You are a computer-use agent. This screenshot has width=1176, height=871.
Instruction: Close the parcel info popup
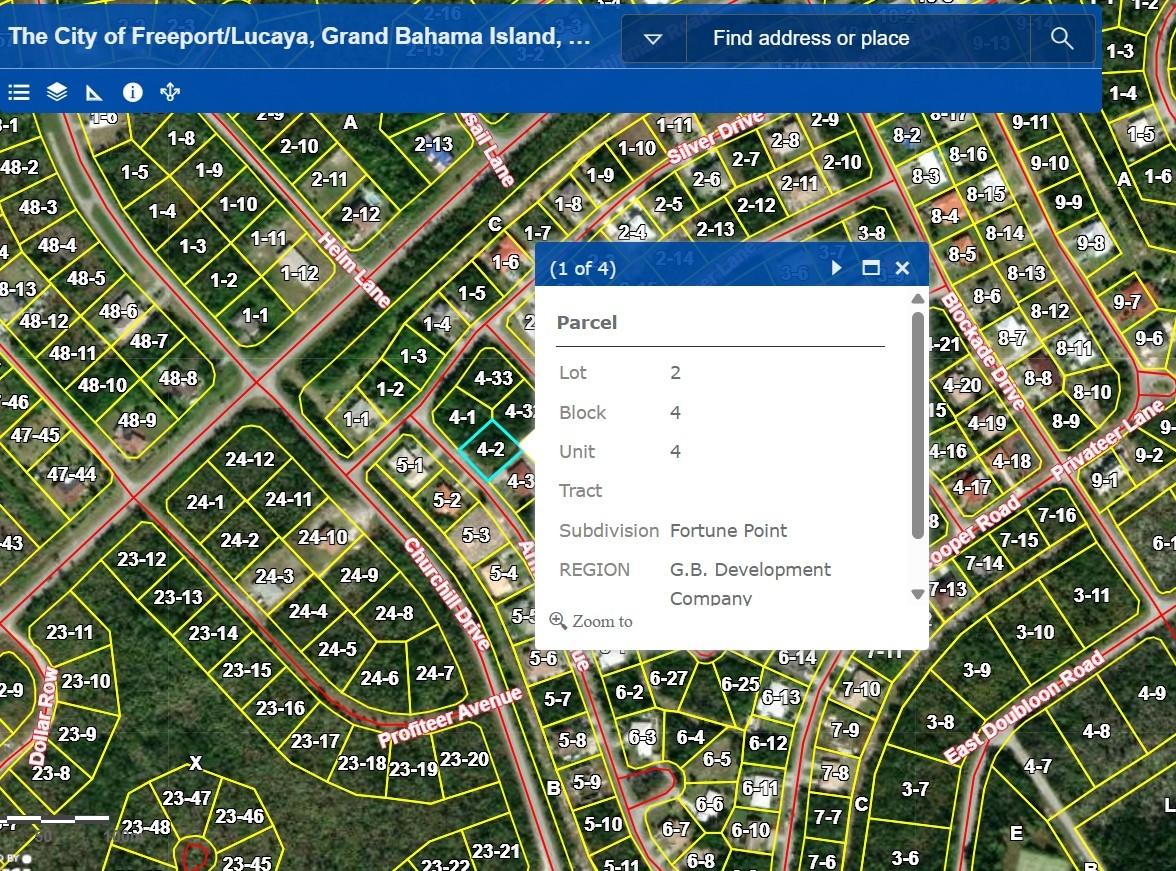tap(902, 268)
